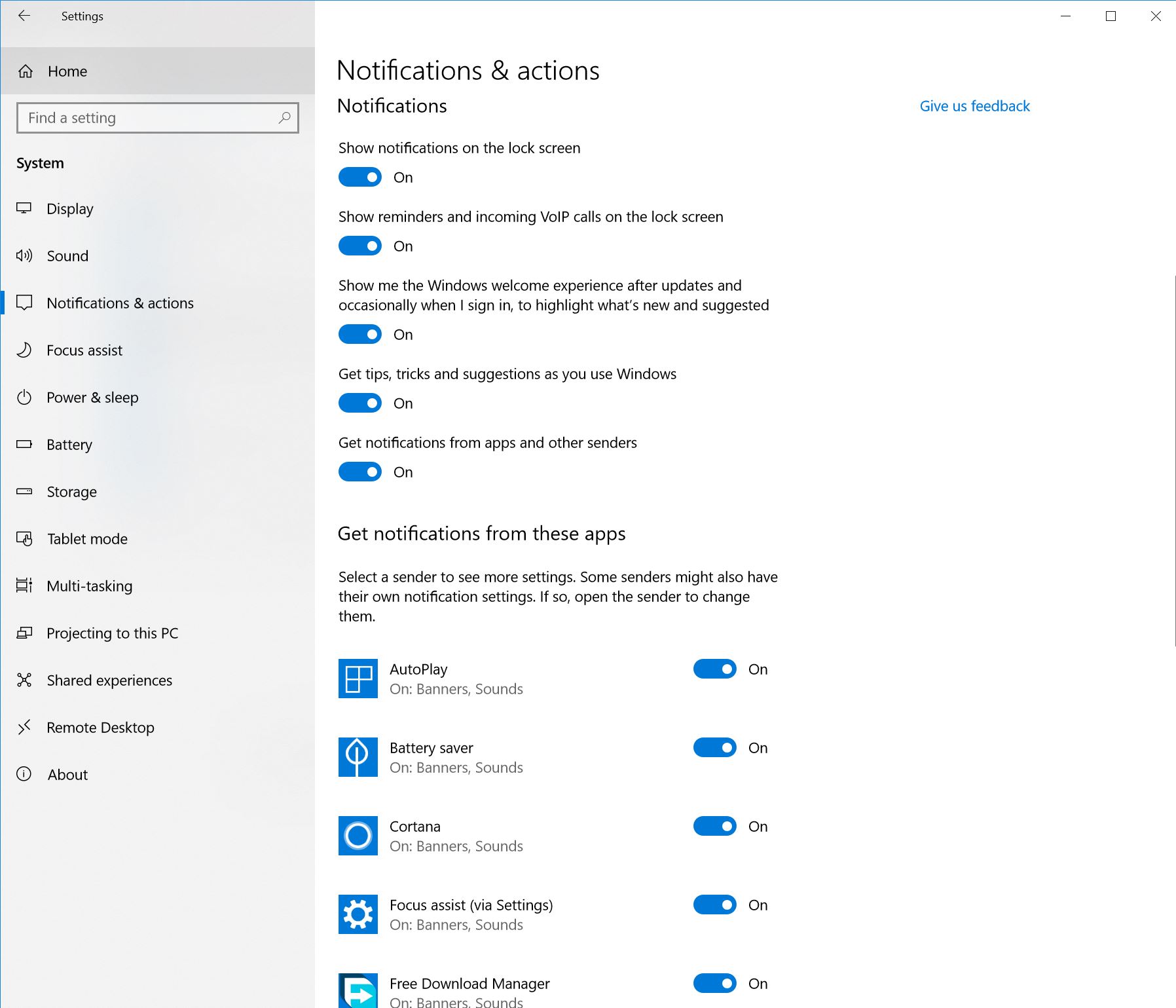Click the search magnifier icon
The width and height of the screenshot is (1176, 1008).
click(284, 118)
